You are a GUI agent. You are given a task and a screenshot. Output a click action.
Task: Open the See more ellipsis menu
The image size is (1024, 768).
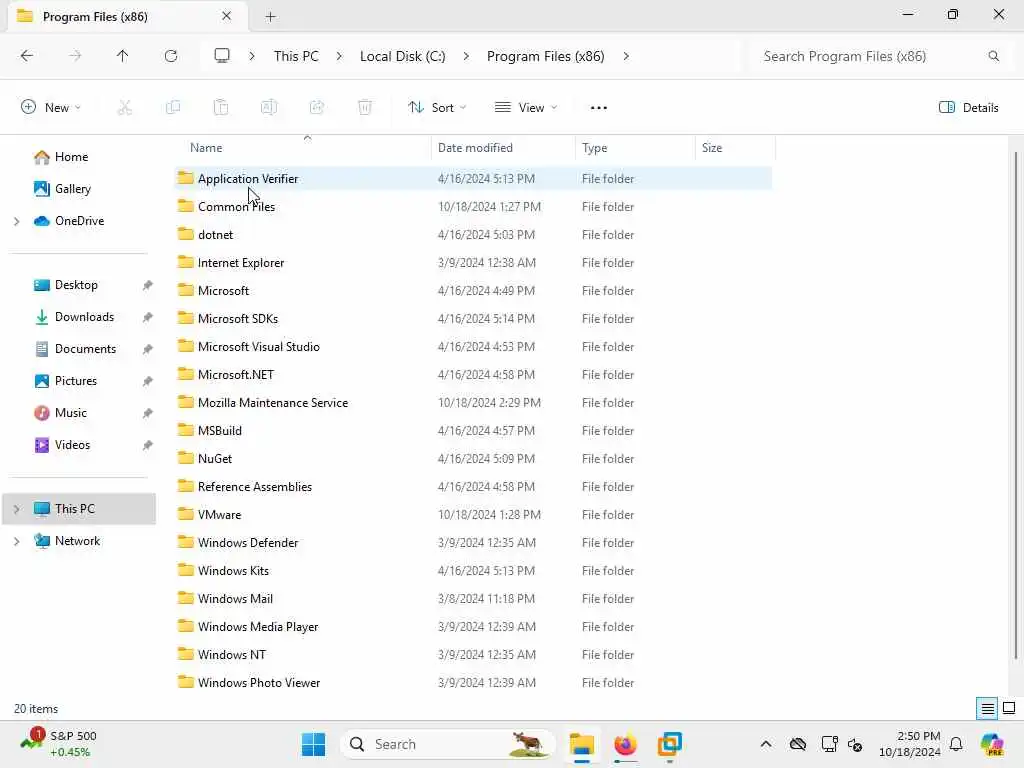[598, 108]
